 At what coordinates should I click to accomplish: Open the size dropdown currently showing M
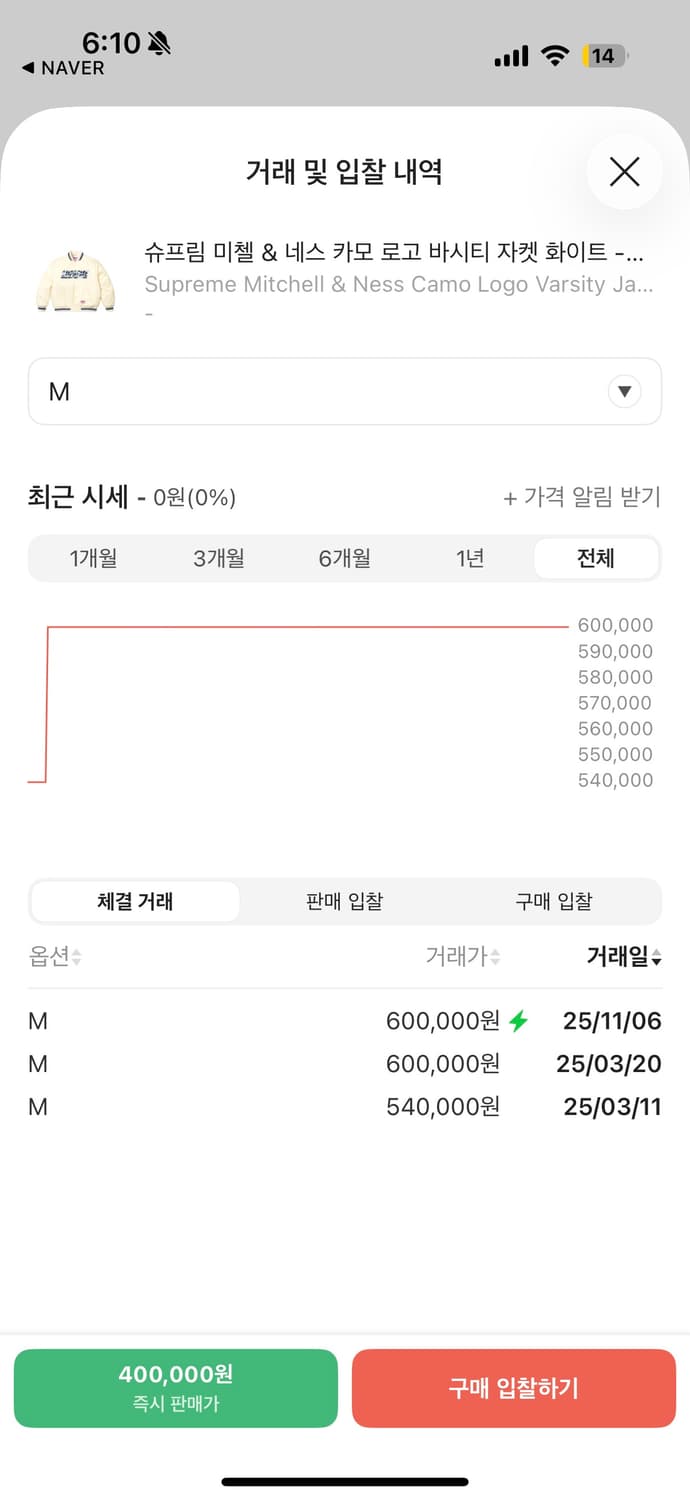(x=345, y=391)
